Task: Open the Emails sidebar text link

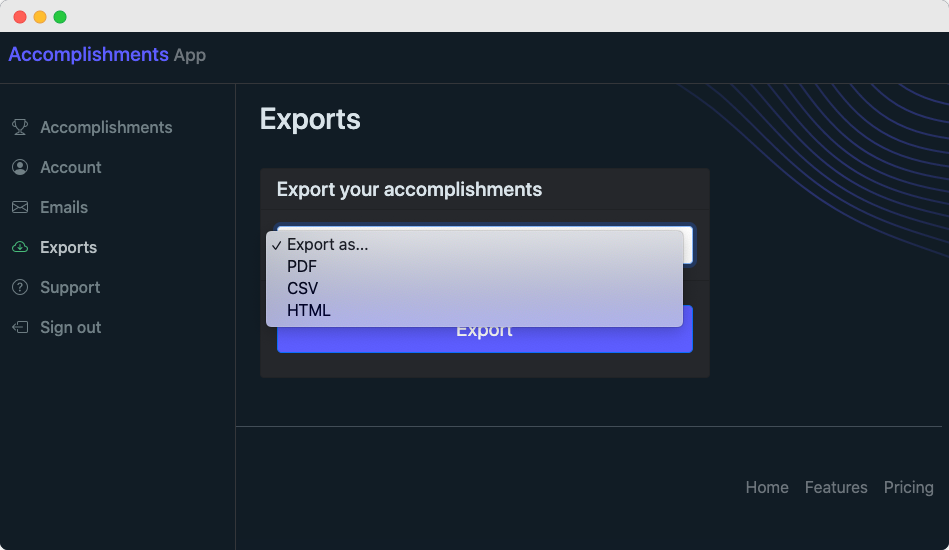Action: click(64, 207)
